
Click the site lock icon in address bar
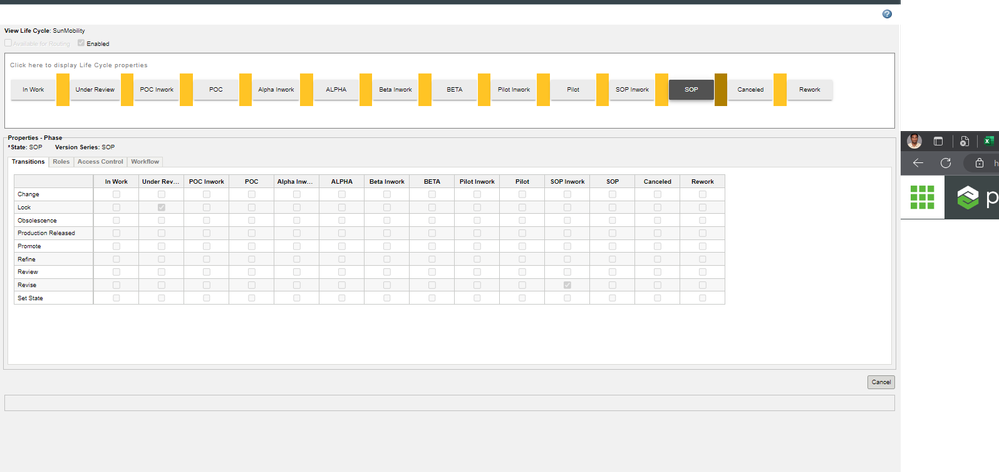click(979, 163)
